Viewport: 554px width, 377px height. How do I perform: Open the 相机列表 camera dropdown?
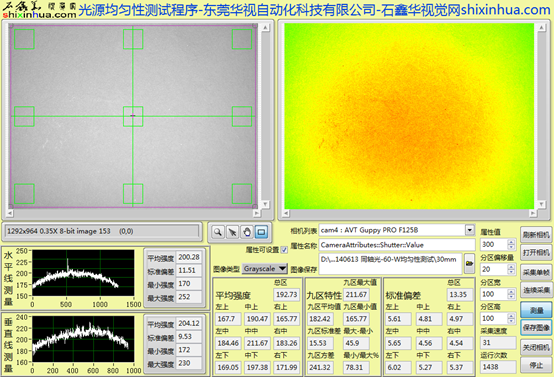tap(470, 230)
